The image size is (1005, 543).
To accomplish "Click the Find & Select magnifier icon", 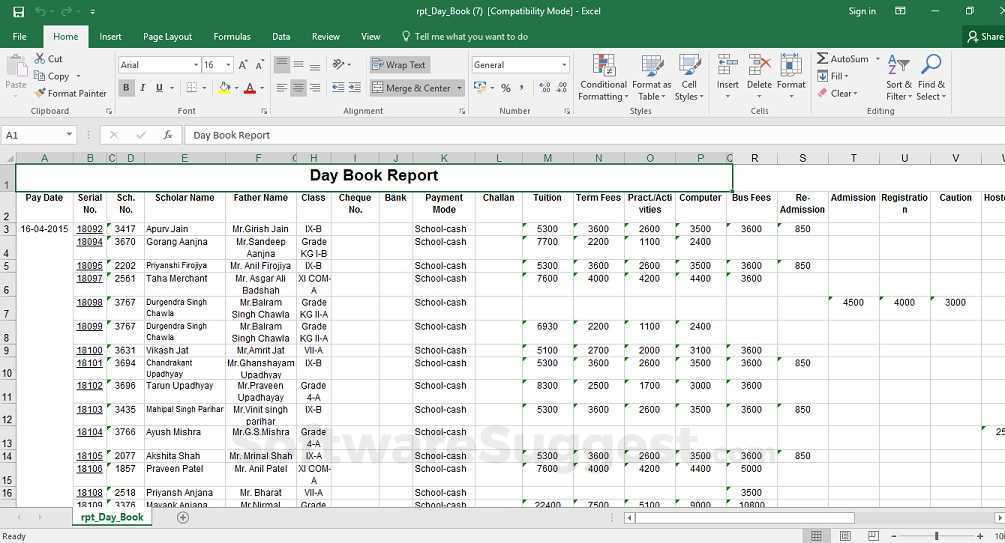I will [x=931, y=66].
